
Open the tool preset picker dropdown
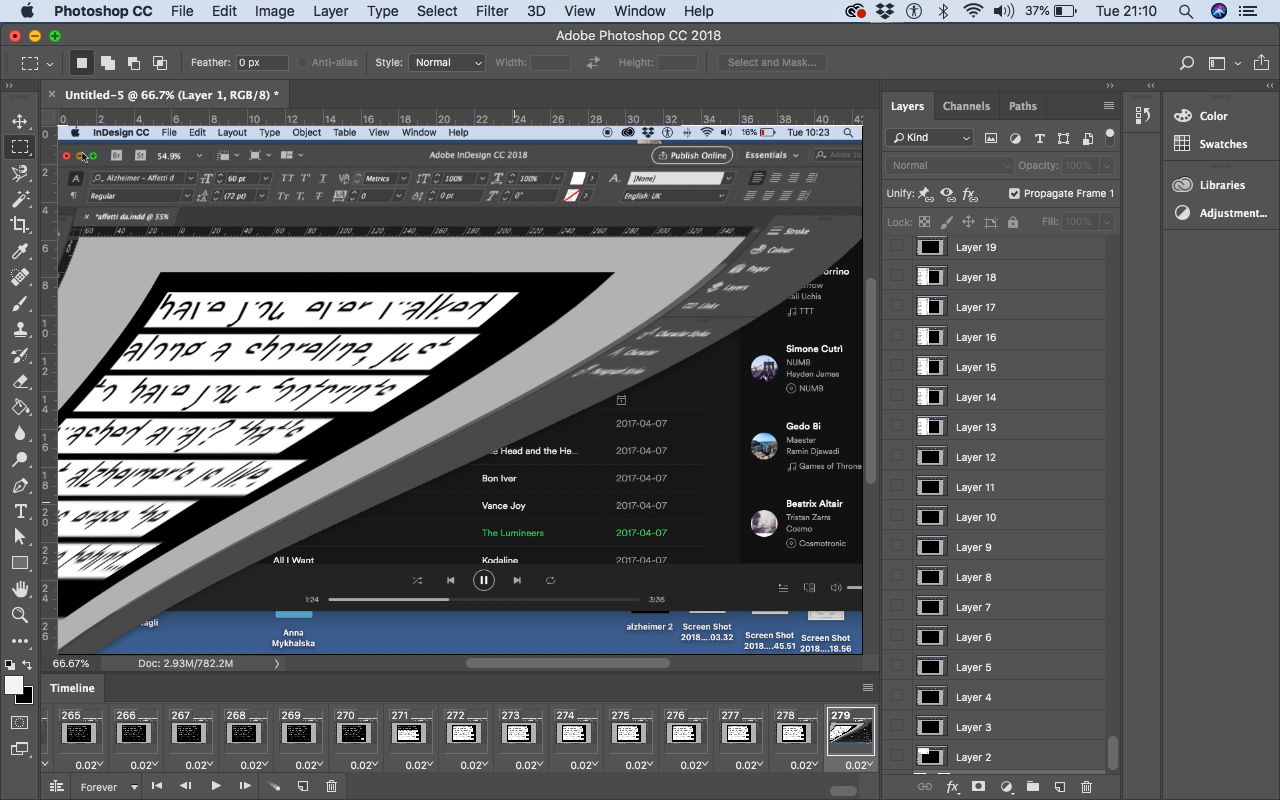(37, 62)
